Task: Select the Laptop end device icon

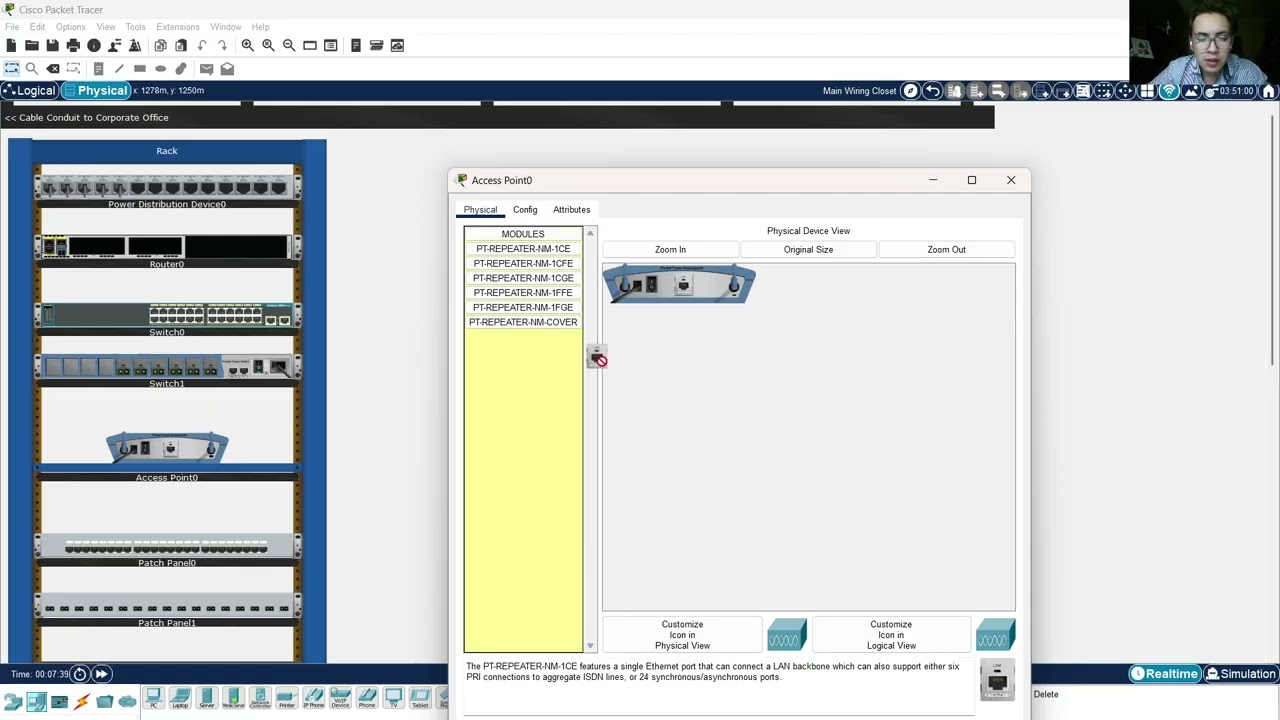Action: tap(180, 698)
